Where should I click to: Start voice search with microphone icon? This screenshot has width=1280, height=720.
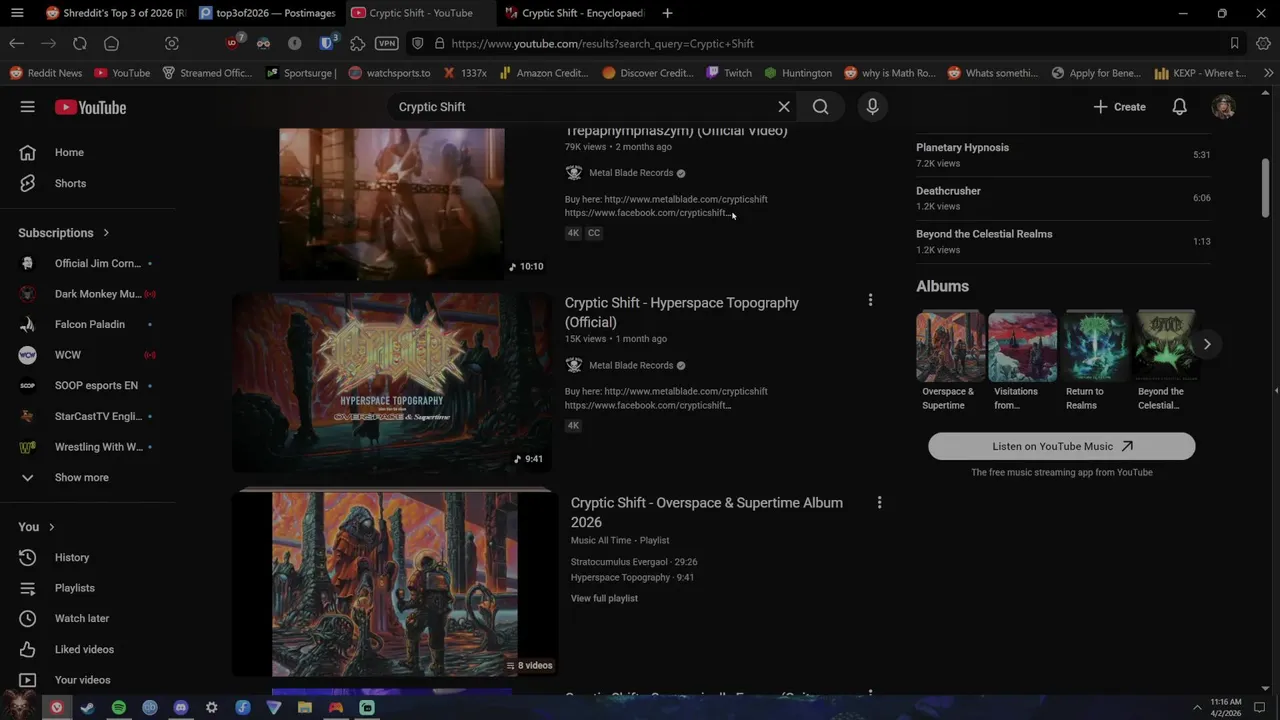pos(872,107)
